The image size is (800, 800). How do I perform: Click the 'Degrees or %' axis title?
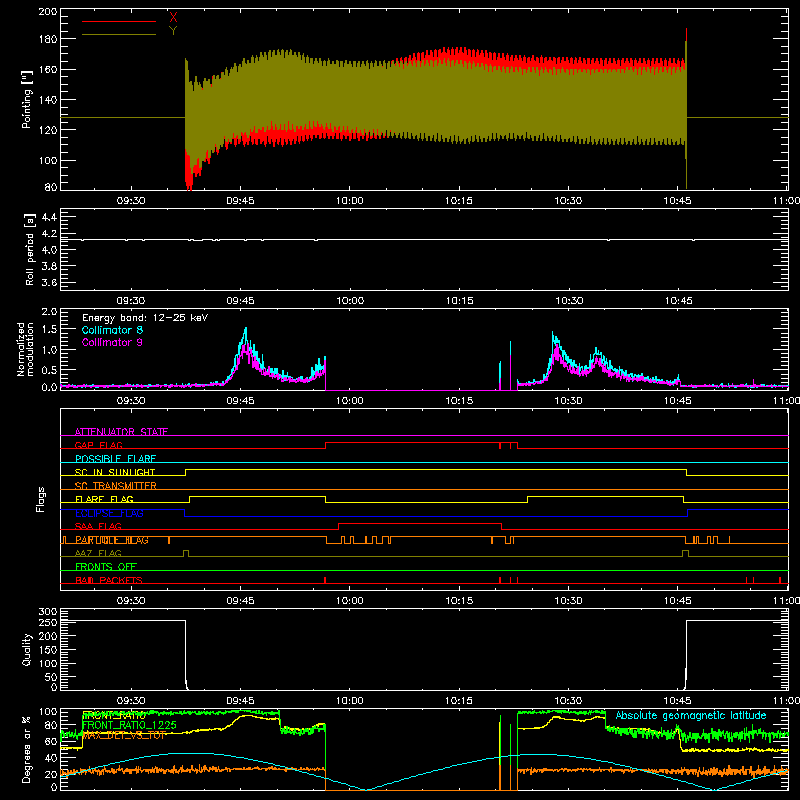coord(27,749)
